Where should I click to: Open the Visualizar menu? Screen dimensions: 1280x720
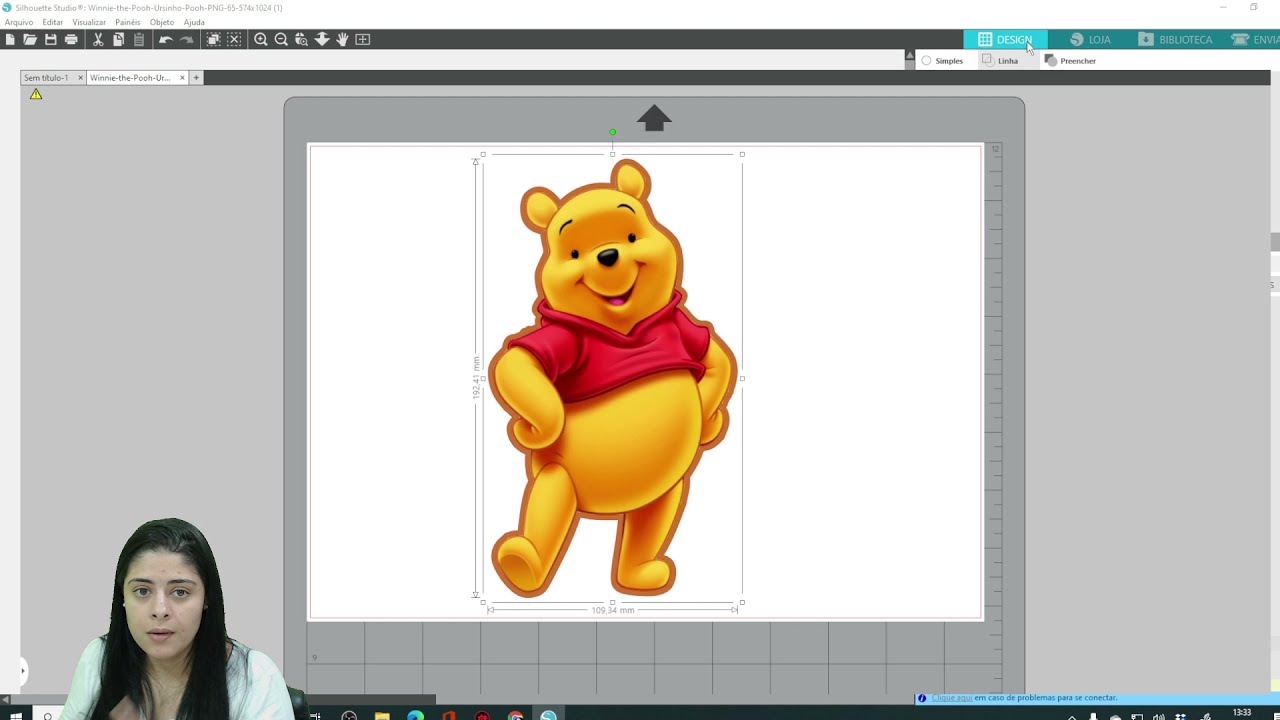click(89, 22)
